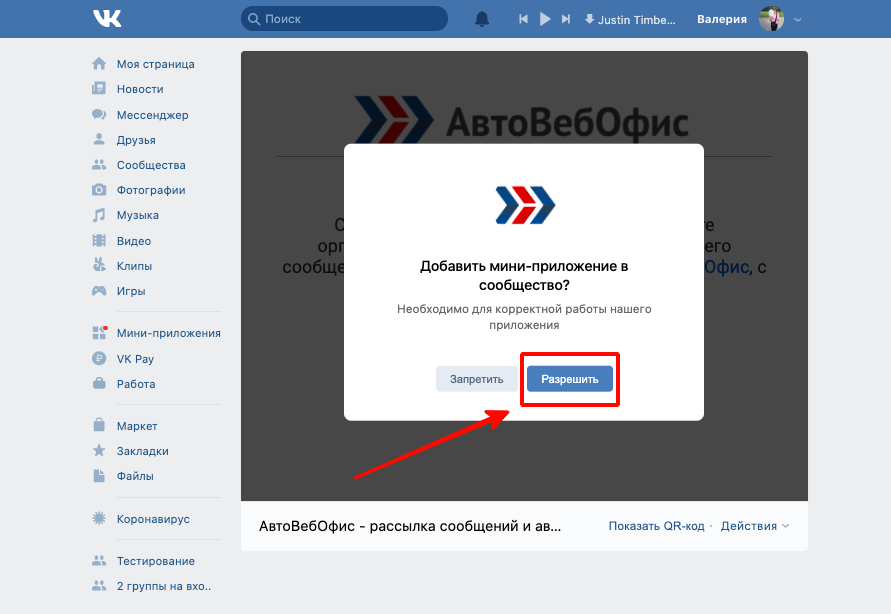Viewport: 891px width, 614px height.
Task: Go to Новости feed
Action: coord(140,89)
